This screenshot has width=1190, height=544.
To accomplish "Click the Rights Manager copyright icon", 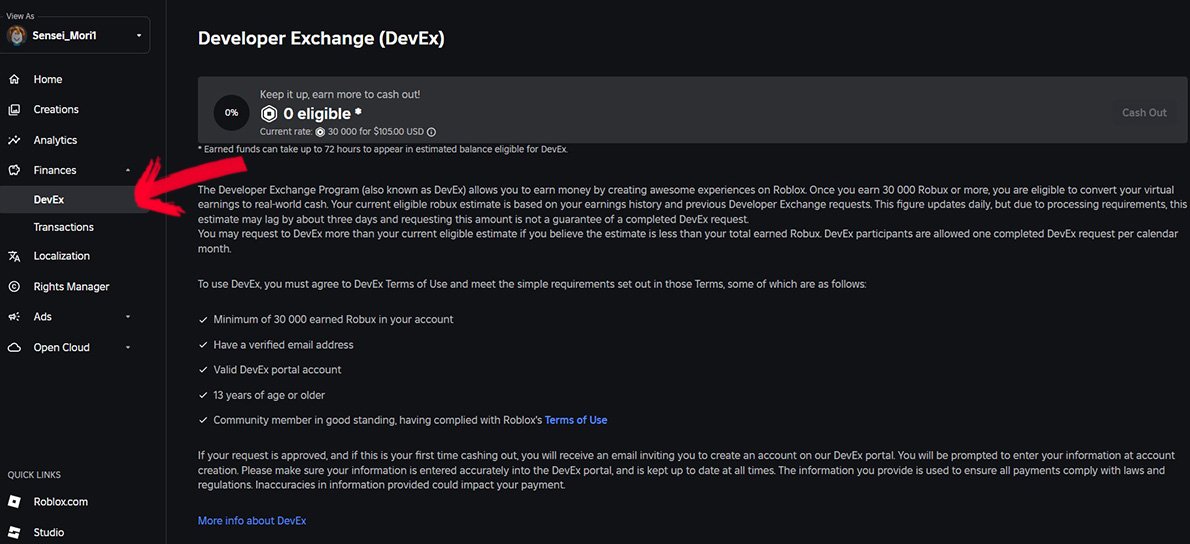I will tap(14, 287).
